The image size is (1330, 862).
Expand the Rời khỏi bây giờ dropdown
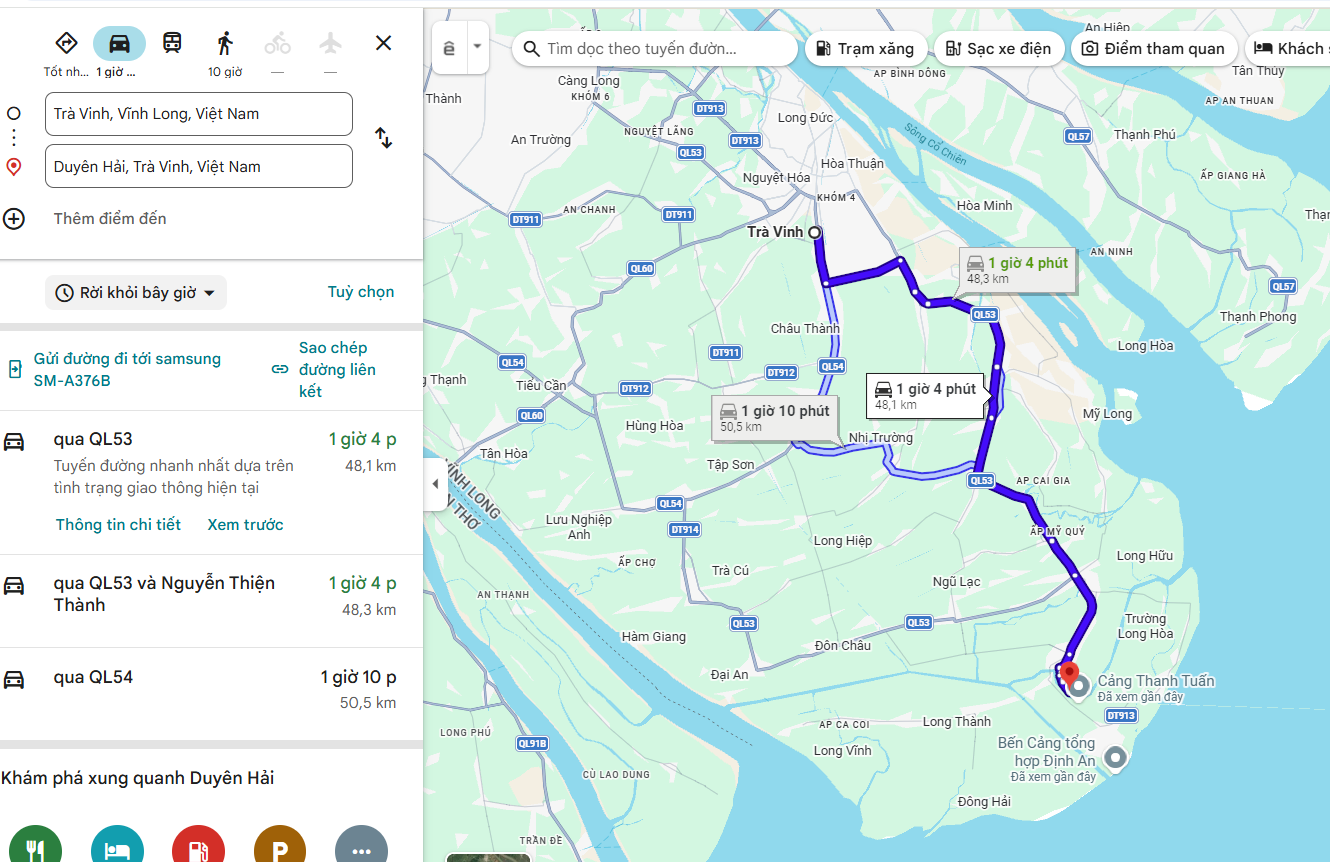click(136, 293)
